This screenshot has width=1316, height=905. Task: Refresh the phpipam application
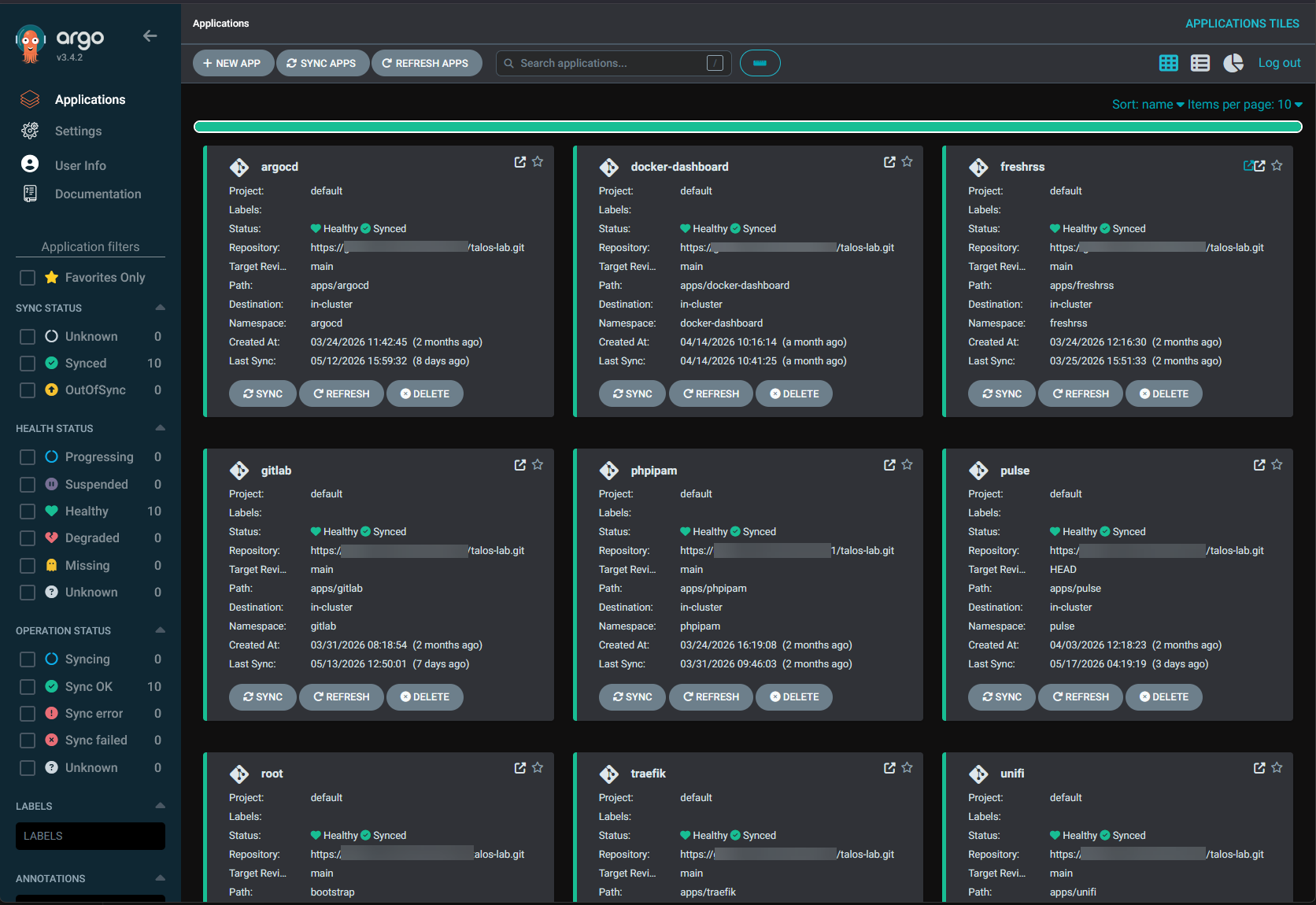(x=712, y=696)
